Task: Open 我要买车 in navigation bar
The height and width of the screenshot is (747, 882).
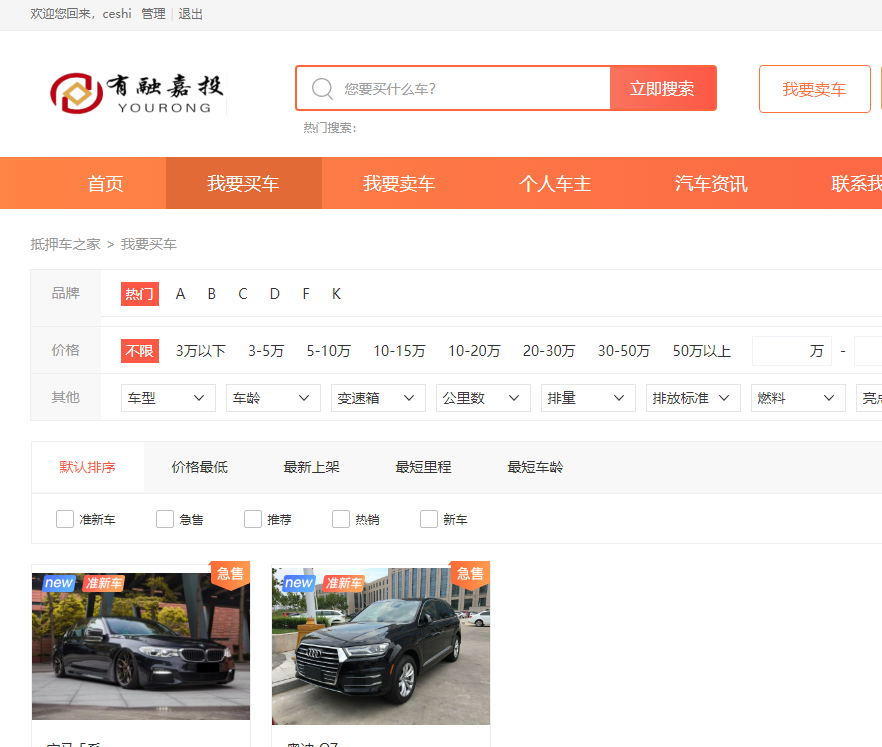Action: [x=244, y=183]
